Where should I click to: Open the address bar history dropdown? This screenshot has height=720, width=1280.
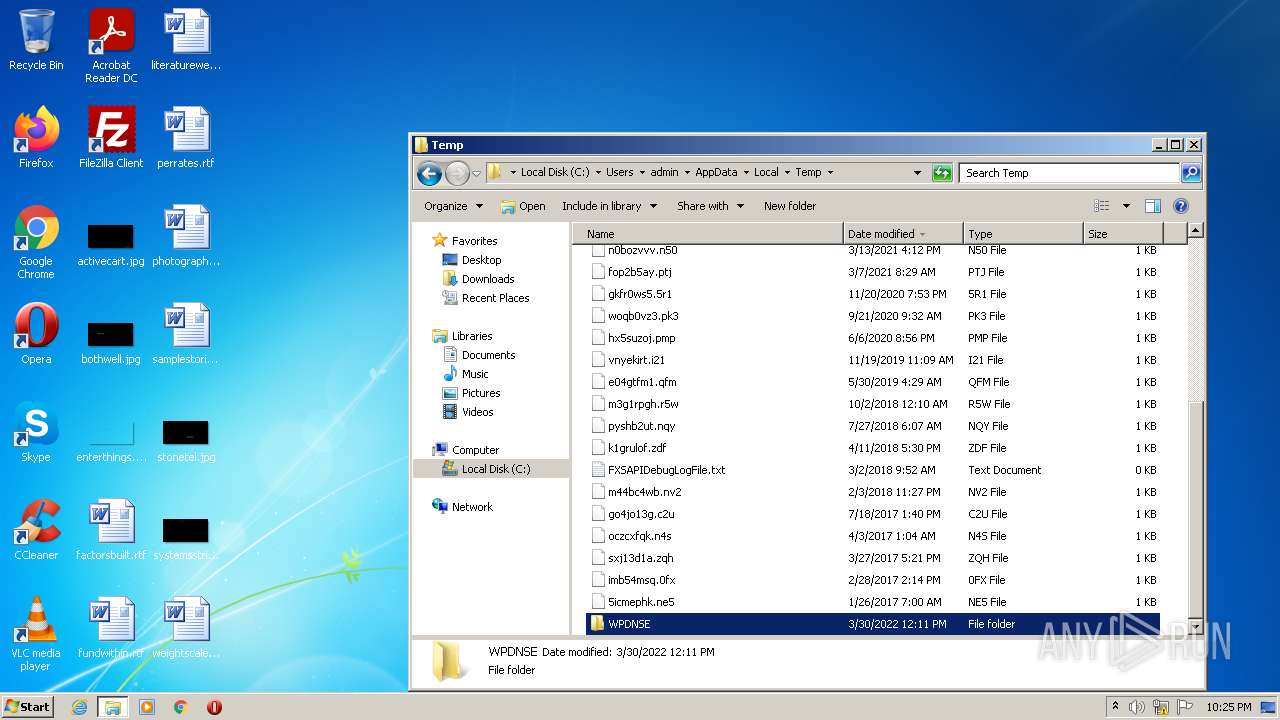pos(917,173)
